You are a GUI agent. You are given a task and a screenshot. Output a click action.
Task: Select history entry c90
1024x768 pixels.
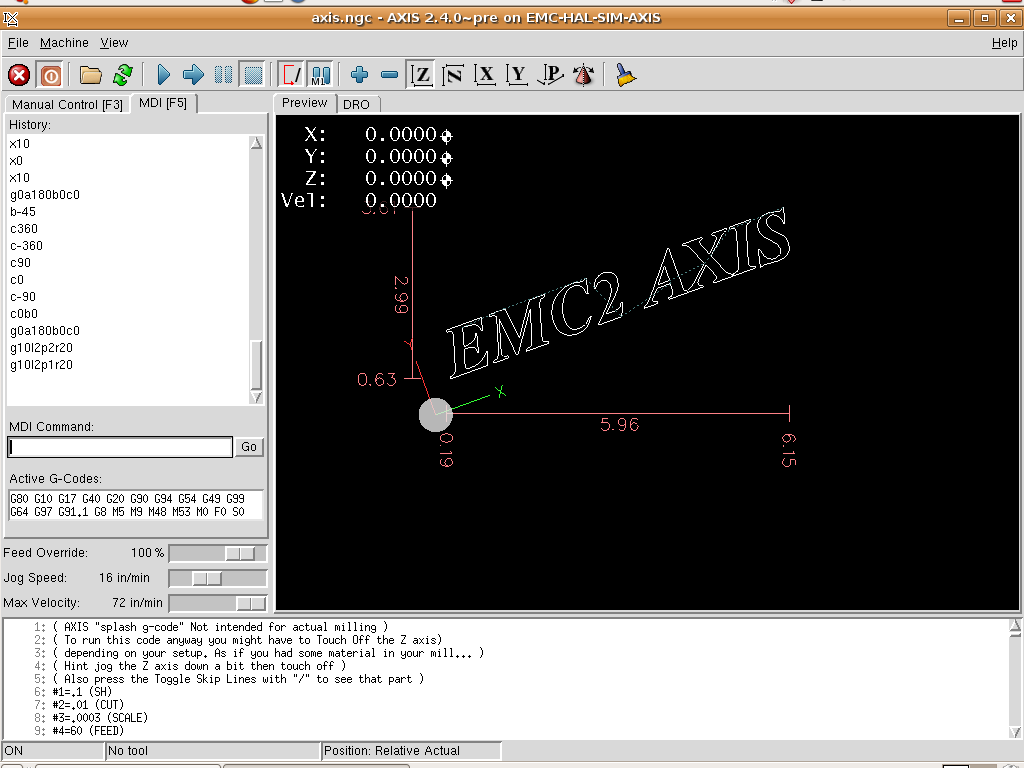(x=20, y=263)
